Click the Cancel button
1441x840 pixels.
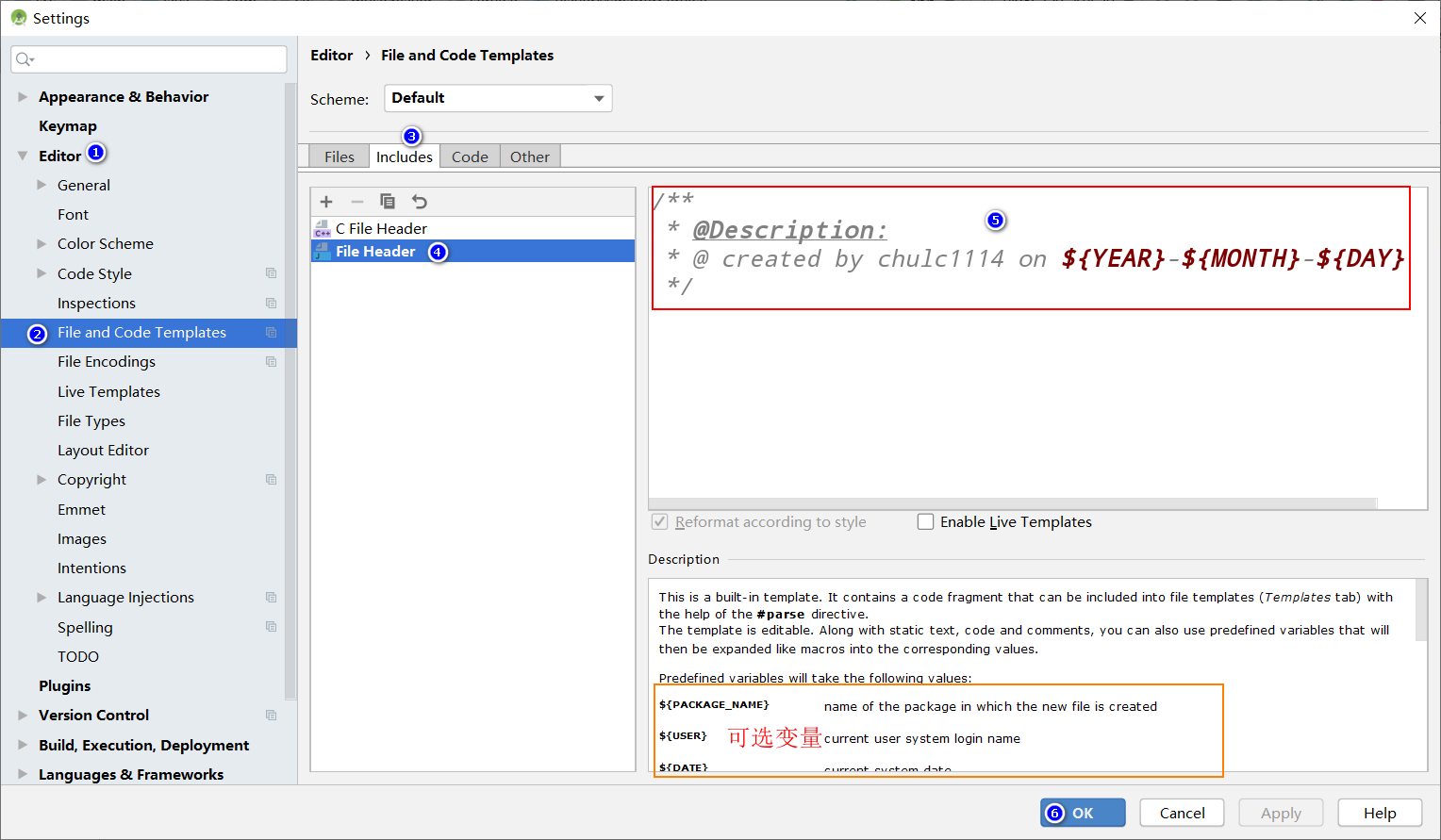click(1182, 813)
